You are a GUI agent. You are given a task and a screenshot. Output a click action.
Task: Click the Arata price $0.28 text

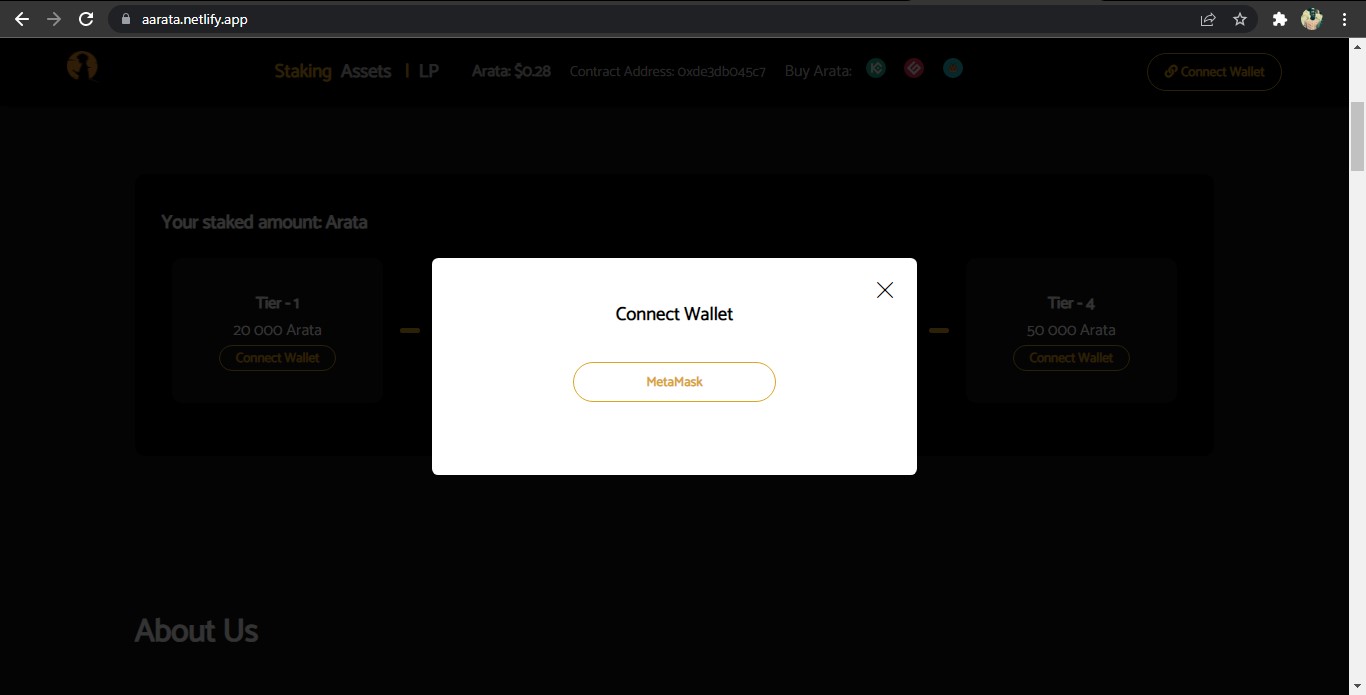coord(511,71)
